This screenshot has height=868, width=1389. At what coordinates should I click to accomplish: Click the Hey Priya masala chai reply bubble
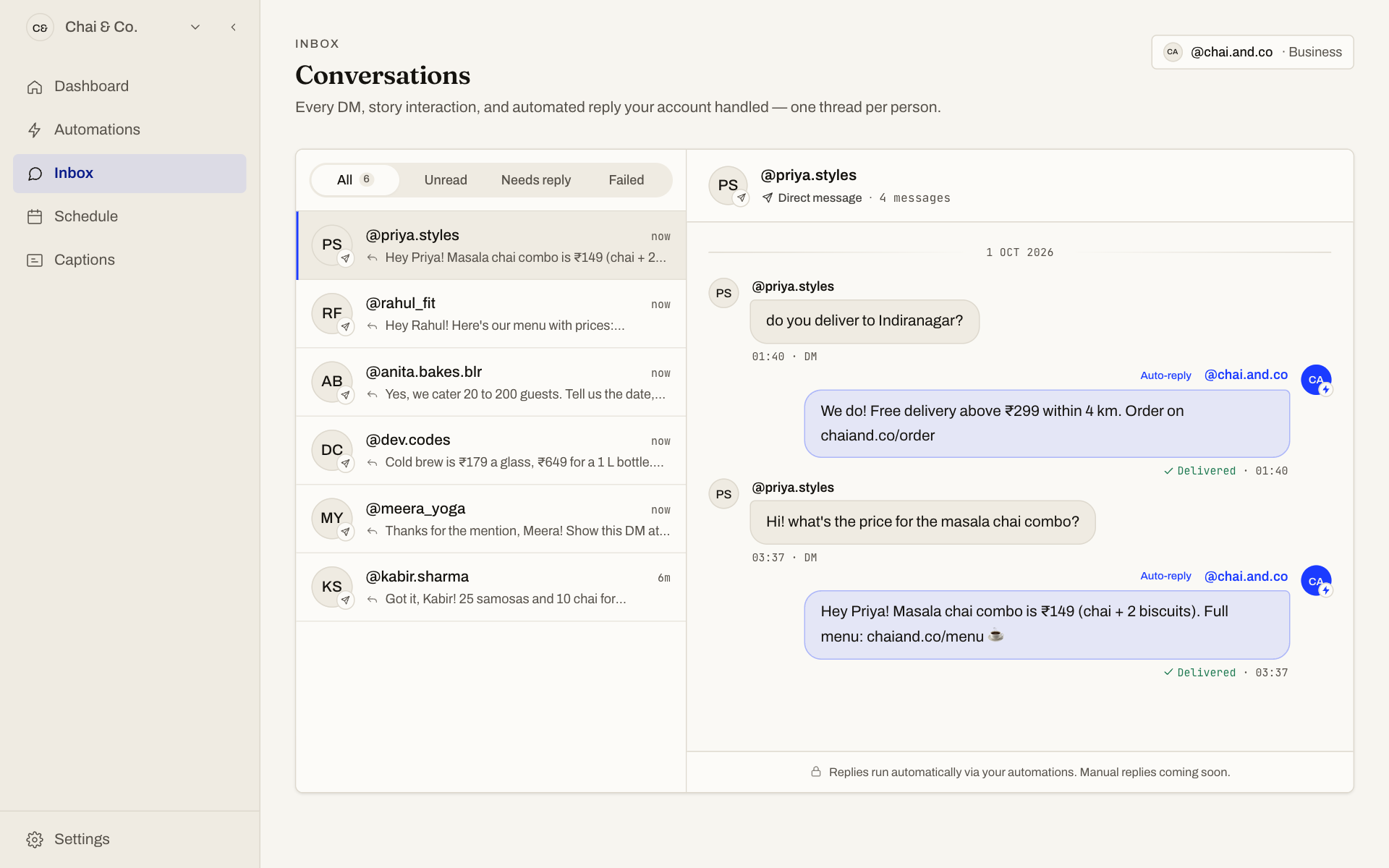(x=1047, y=625)
